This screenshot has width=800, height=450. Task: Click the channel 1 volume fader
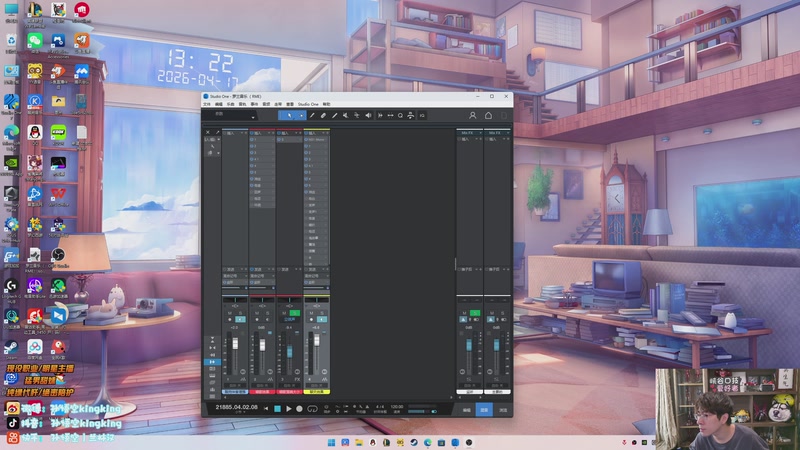pos(235,343)
